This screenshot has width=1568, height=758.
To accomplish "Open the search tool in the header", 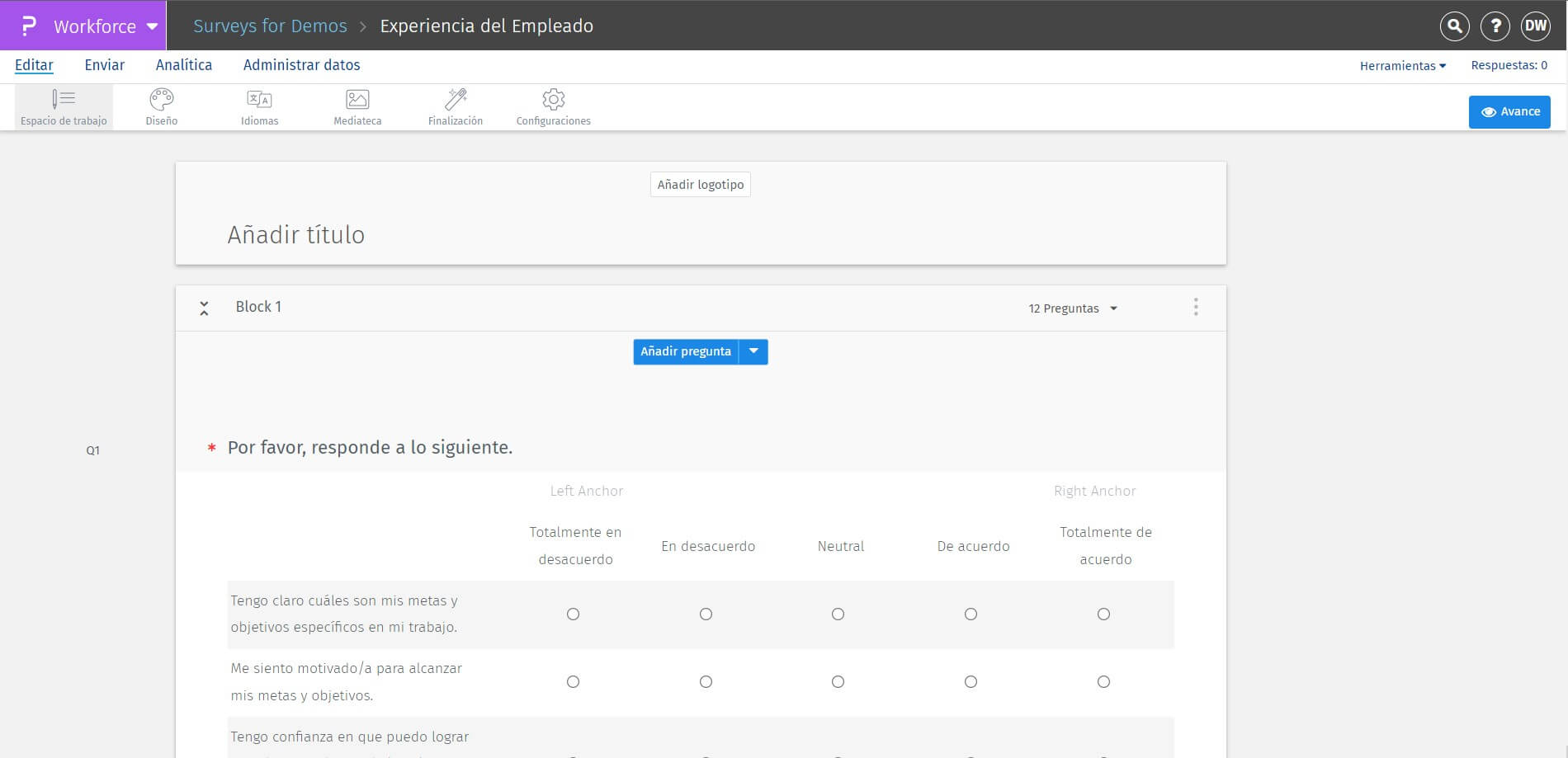I will 1454,26.
